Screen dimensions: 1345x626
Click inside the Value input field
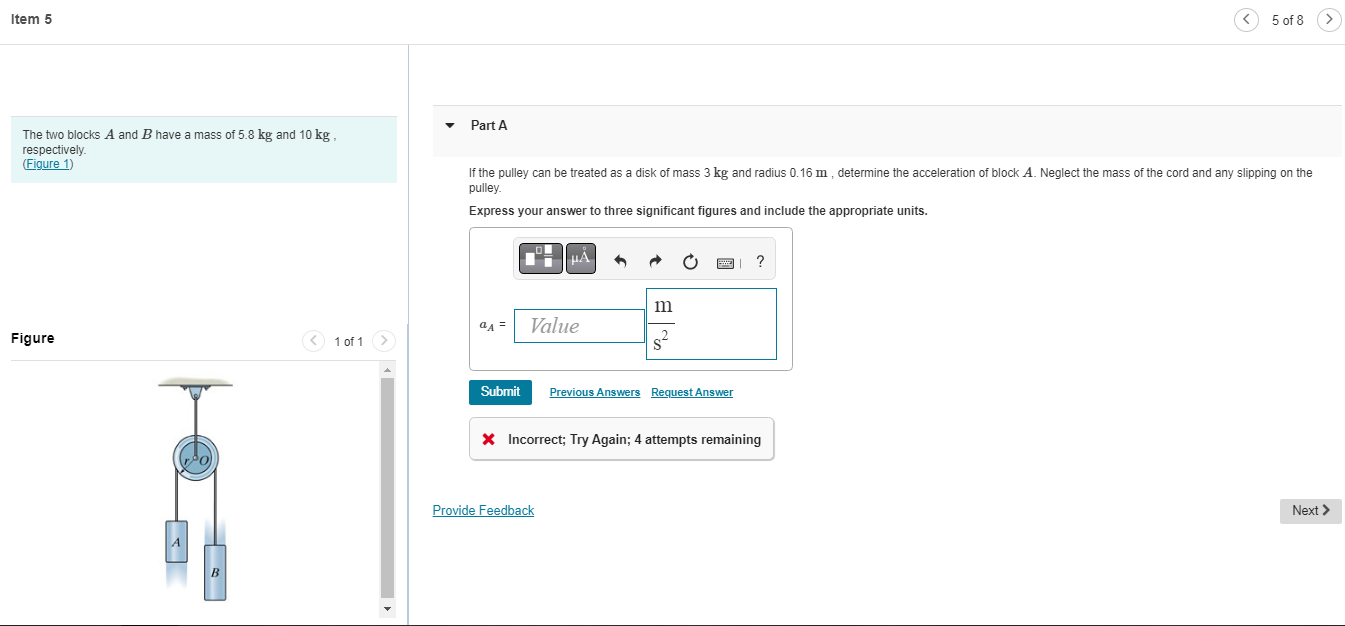click(578, 325)
